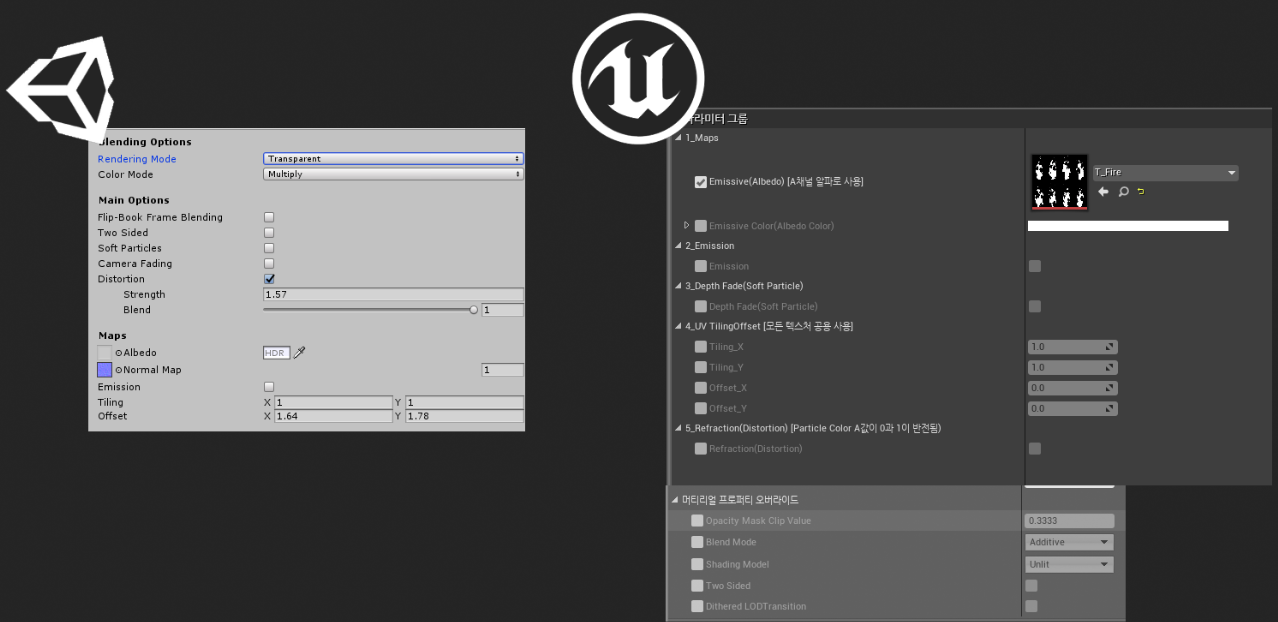Click the Tiling_Y value field showing 1.0
The image size is (1278, 622).
1073,367
